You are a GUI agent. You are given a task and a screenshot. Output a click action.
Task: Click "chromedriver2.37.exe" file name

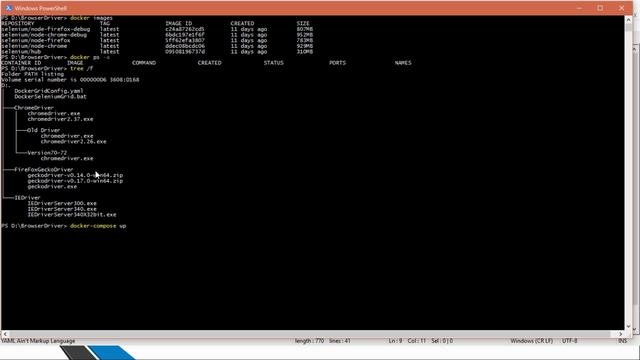[x=60, y=119]
